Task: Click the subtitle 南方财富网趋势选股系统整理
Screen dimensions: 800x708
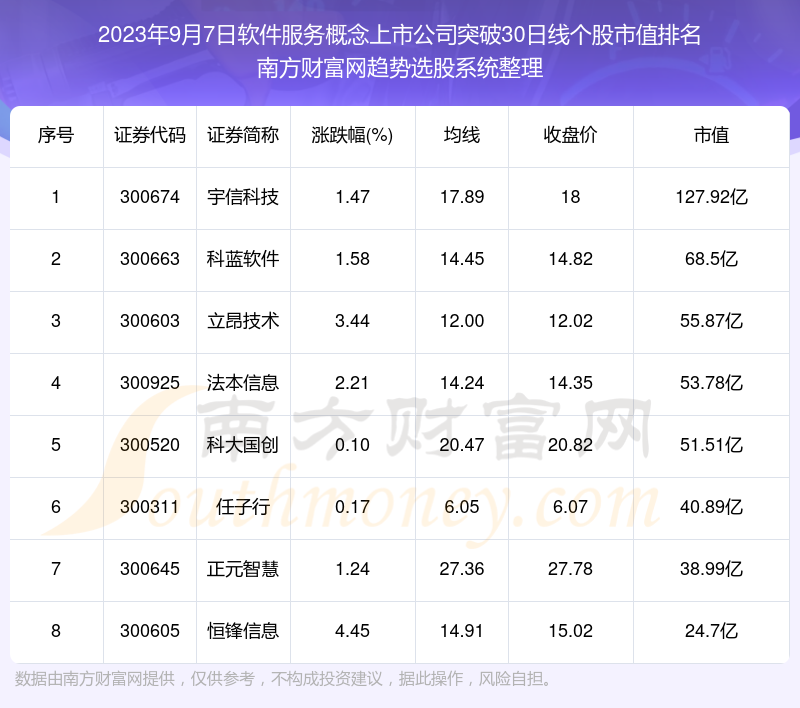Action: tap(399, 68)
